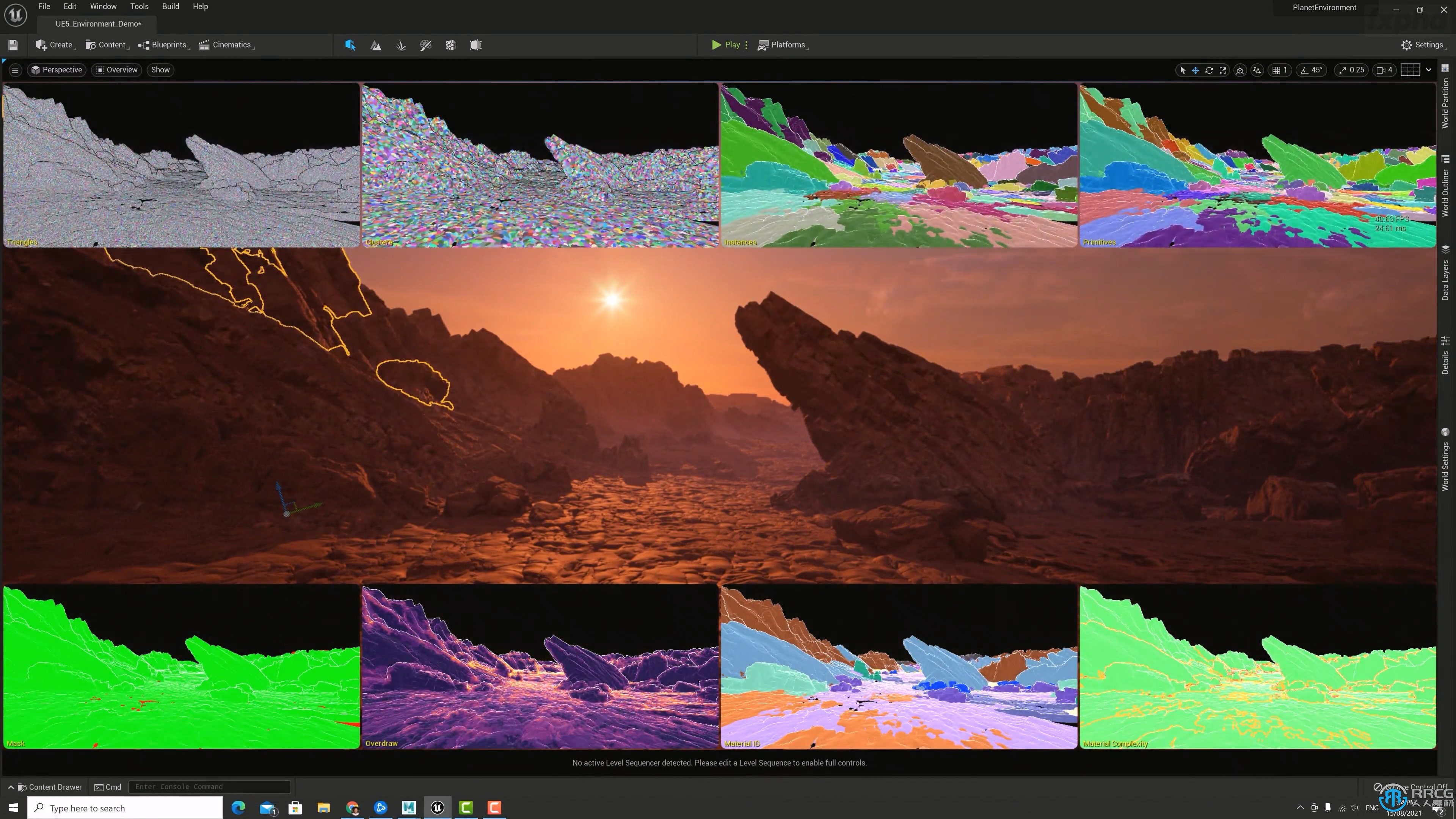This screenshot has height=819, width=1456.
Task: Click the Foliage paint tool icon
Action: tap(401, 45)
